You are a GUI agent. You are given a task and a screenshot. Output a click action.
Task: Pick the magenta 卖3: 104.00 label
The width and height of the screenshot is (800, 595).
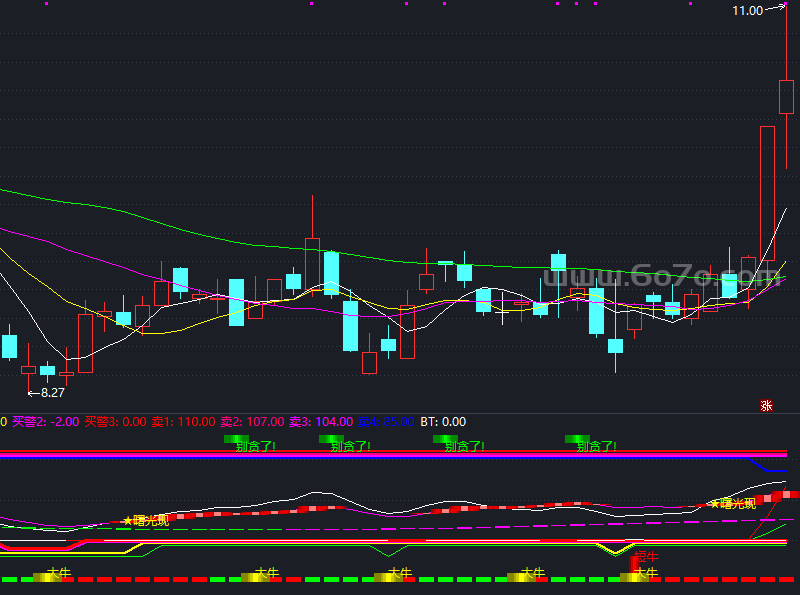(321, 422)
